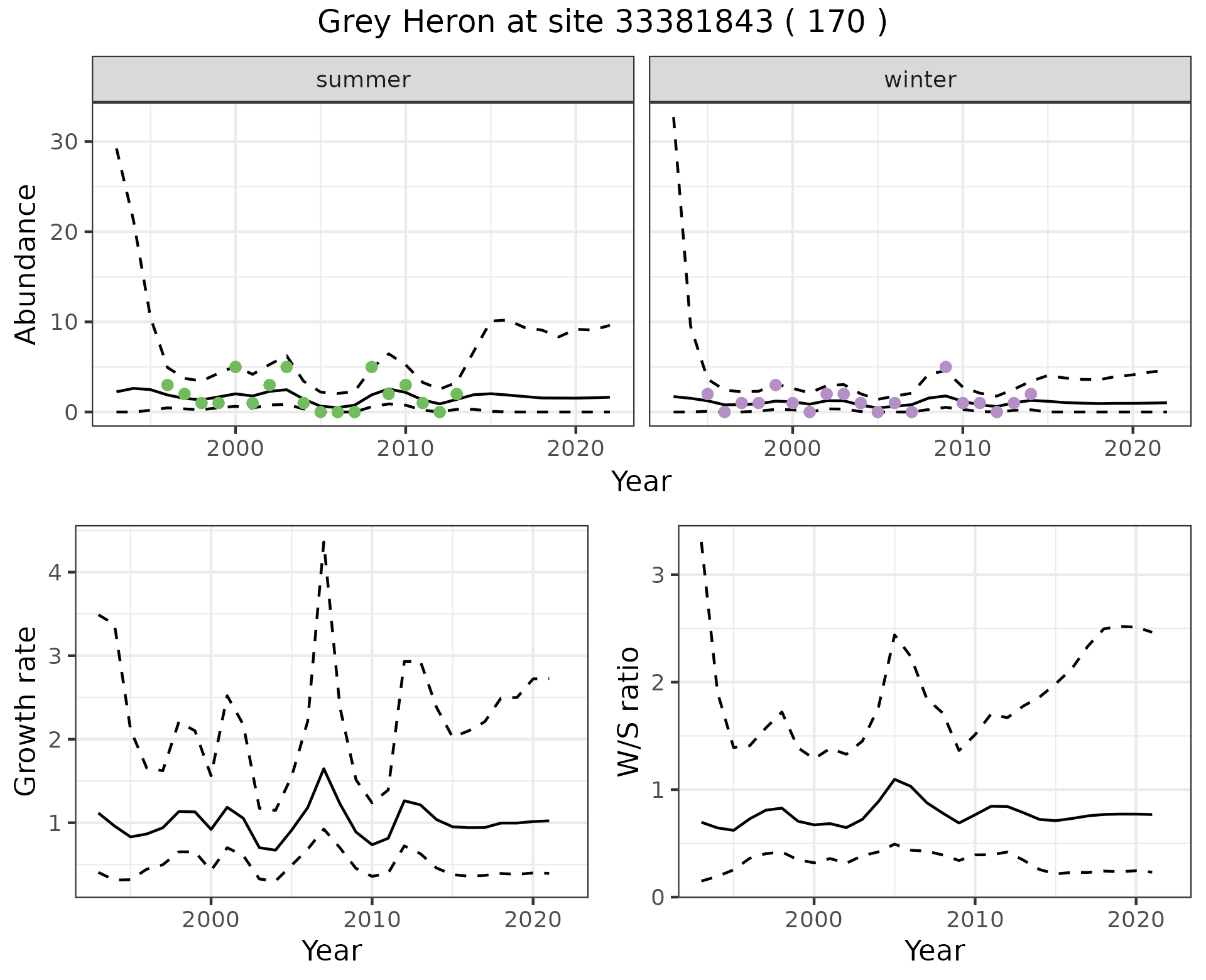
Task: Click the green summer point at 2008
Action: [371, 367]
